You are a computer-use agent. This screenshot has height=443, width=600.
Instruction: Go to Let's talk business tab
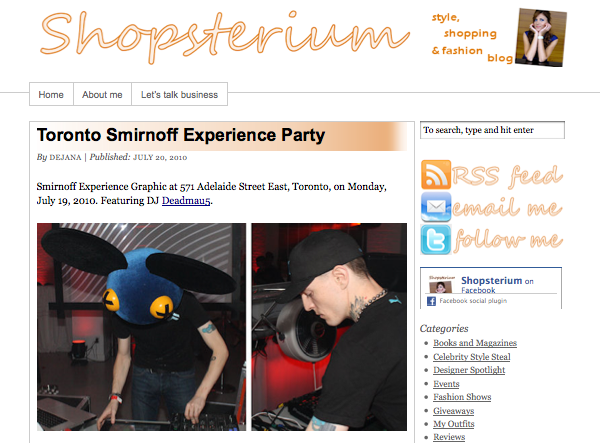[x=179, y=94]
